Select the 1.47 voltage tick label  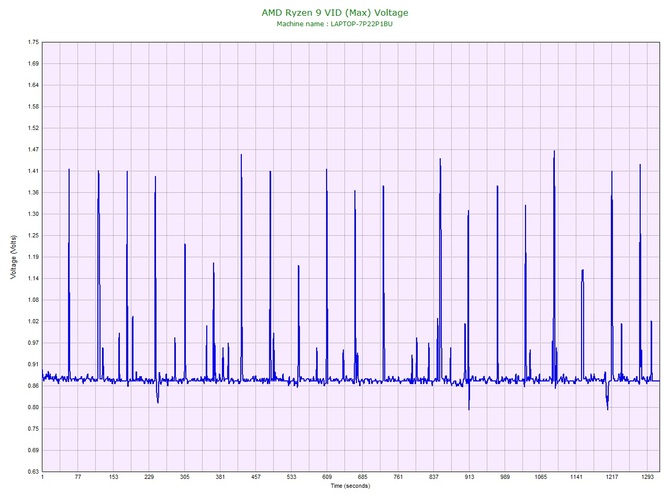click(33, 150)
